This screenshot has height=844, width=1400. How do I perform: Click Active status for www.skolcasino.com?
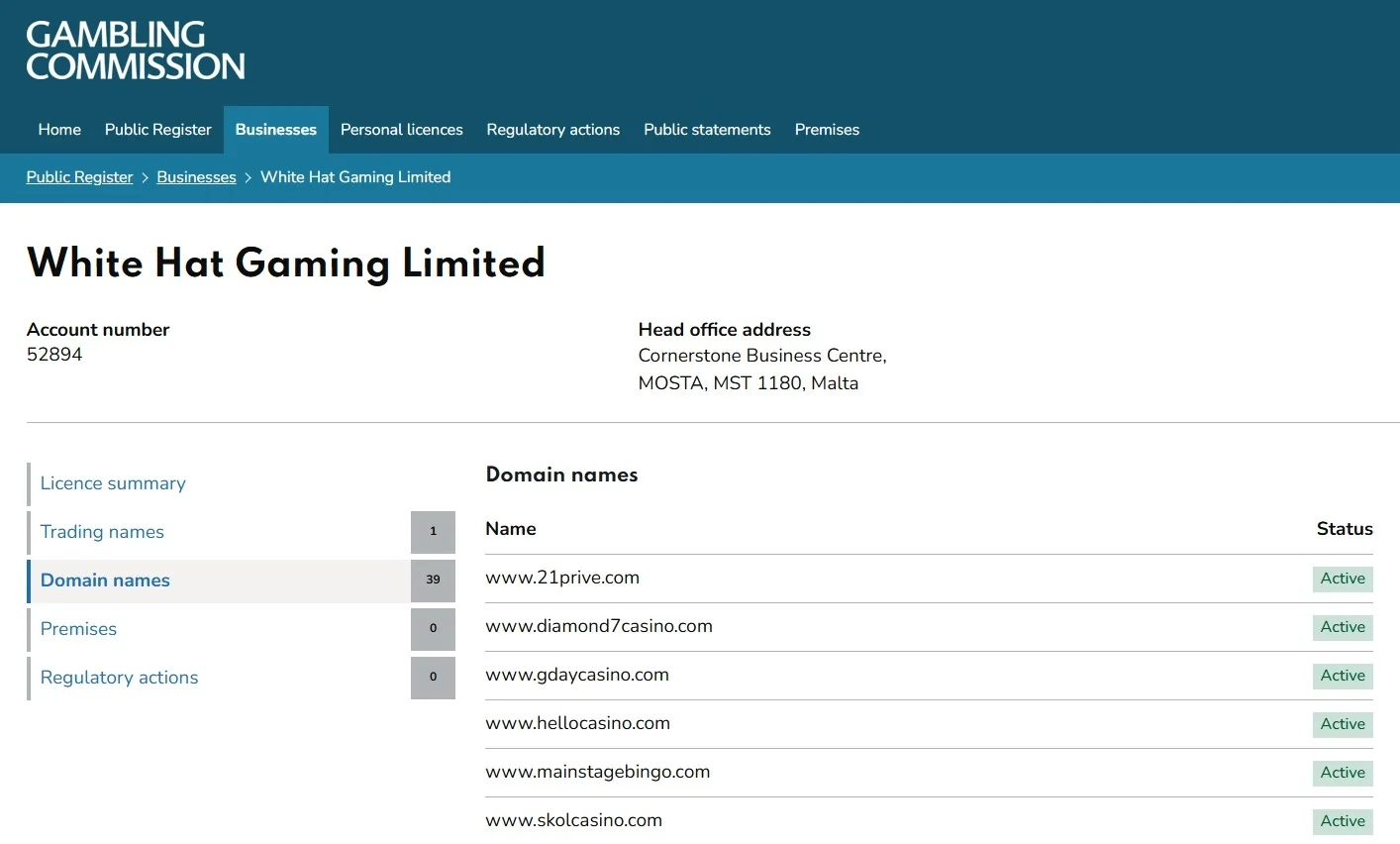[x=1343, y=821]
